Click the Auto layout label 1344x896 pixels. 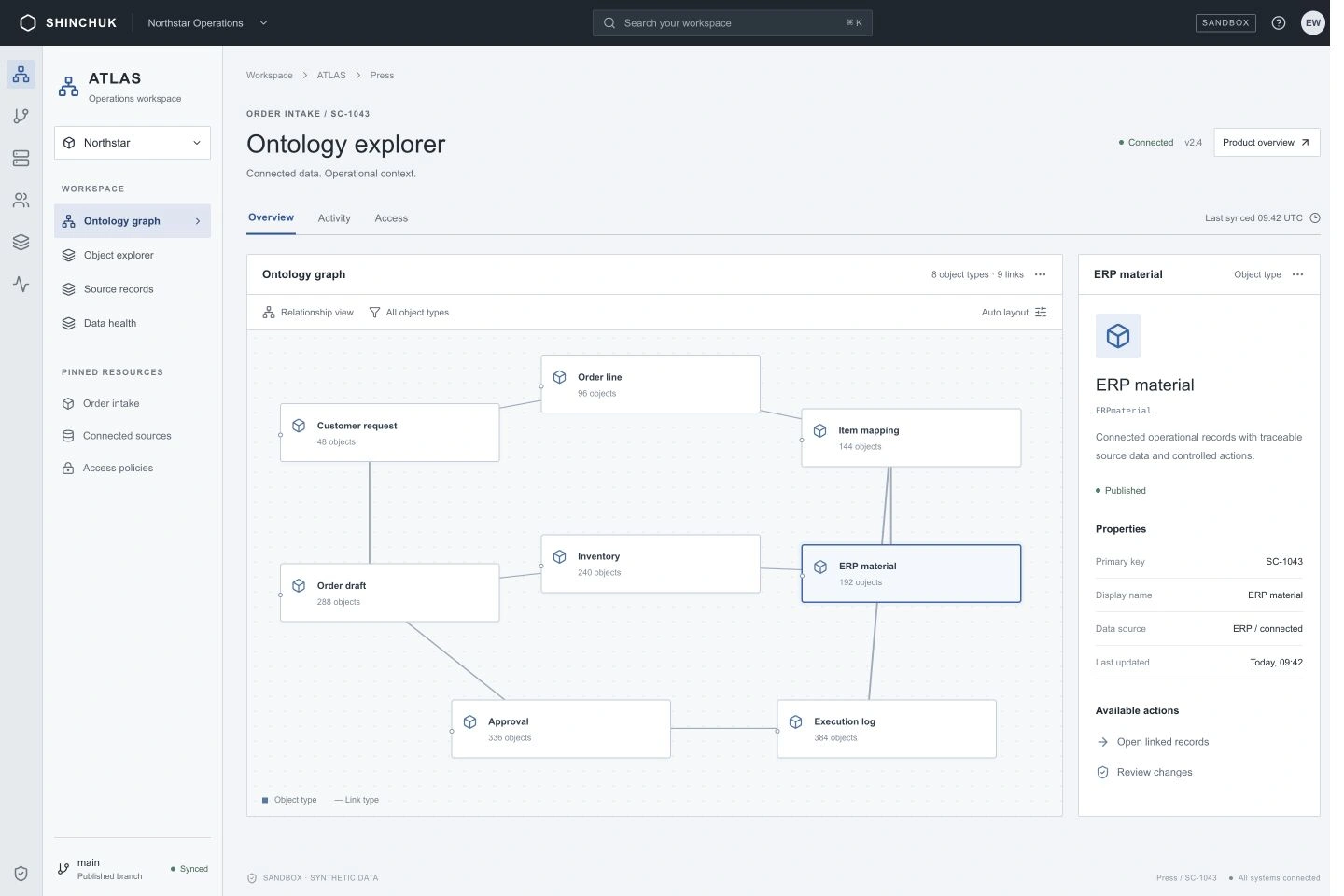(x=1004, y=313)
